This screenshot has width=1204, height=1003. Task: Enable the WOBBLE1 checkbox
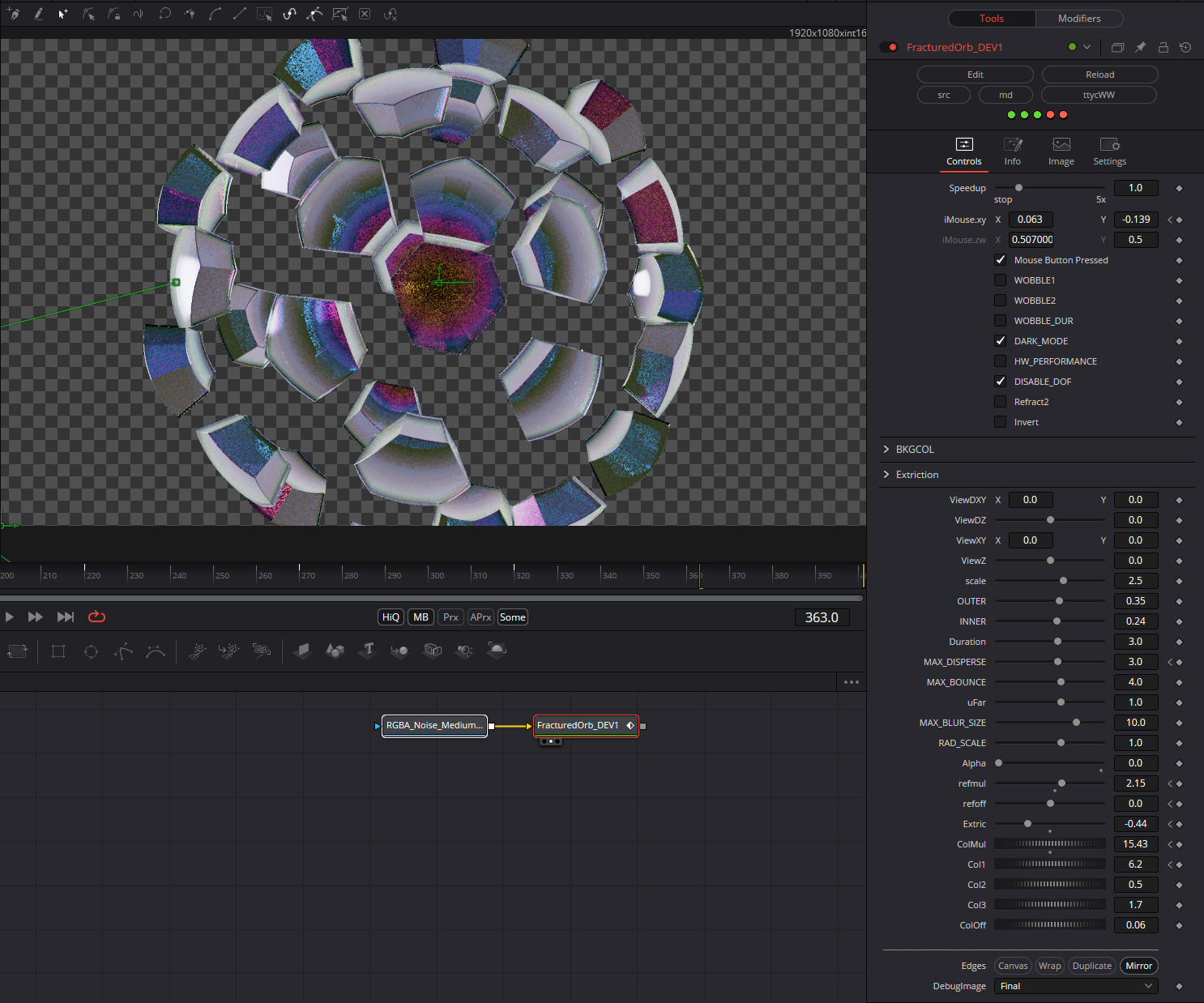[x=1000, y=280]
